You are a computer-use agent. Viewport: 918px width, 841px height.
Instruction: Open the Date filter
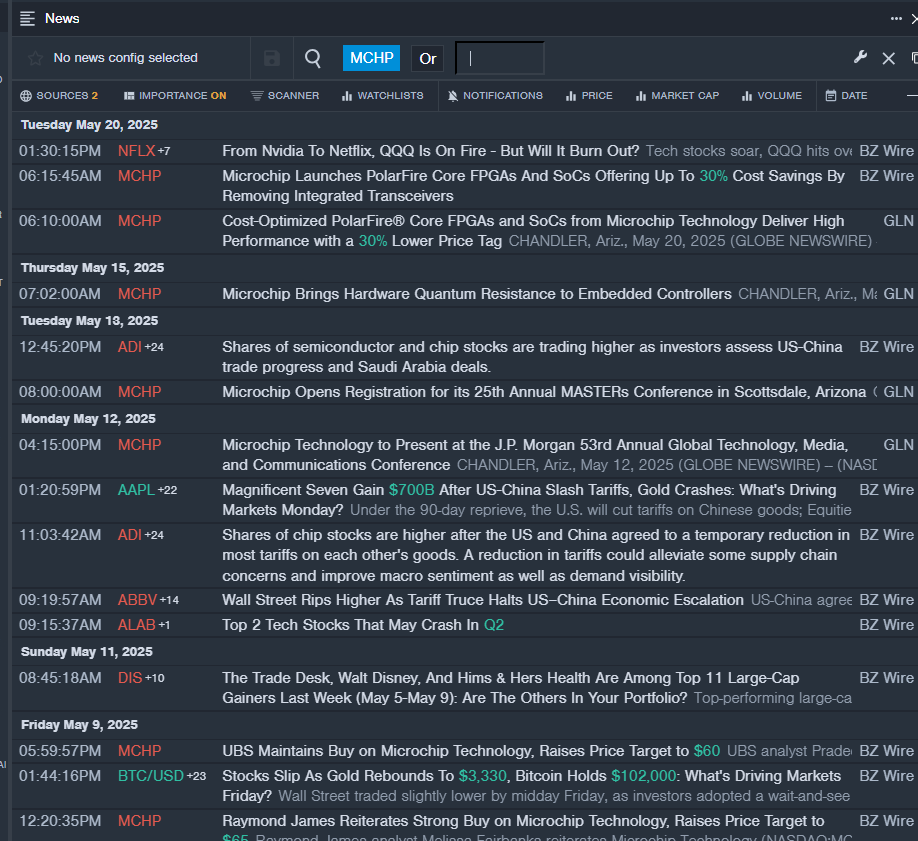click(847, 95)
